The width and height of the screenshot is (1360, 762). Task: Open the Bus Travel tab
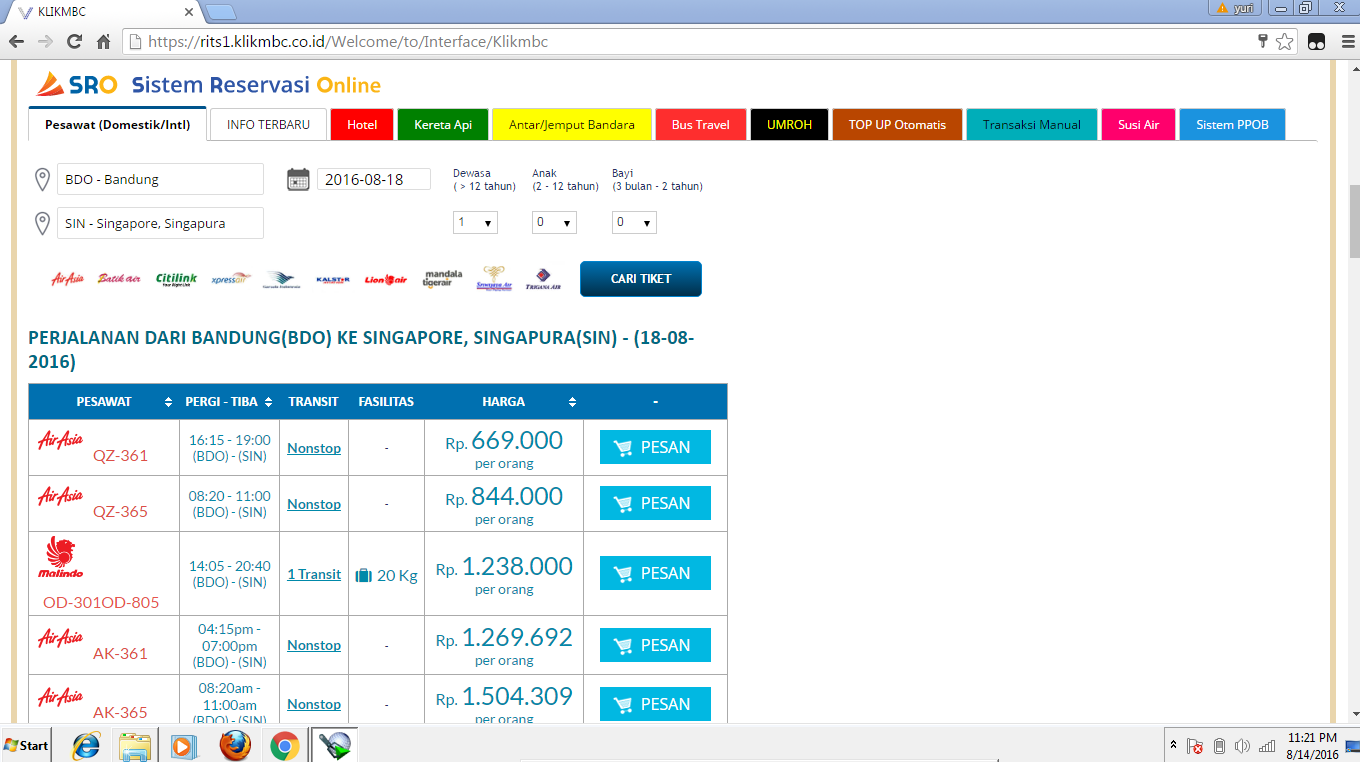coord(701,124)
